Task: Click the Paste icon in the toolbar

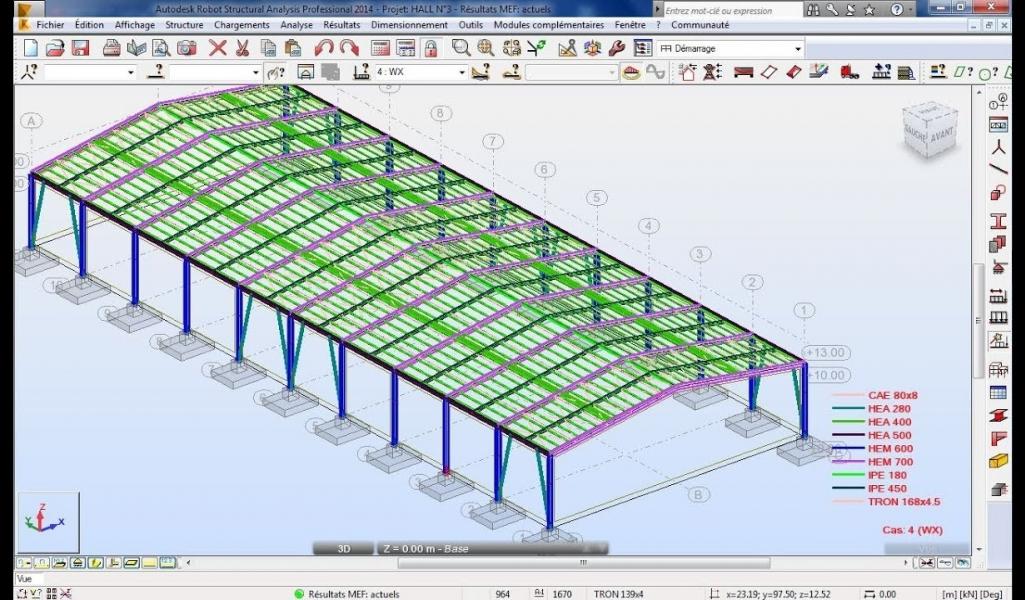Action: 291,47
